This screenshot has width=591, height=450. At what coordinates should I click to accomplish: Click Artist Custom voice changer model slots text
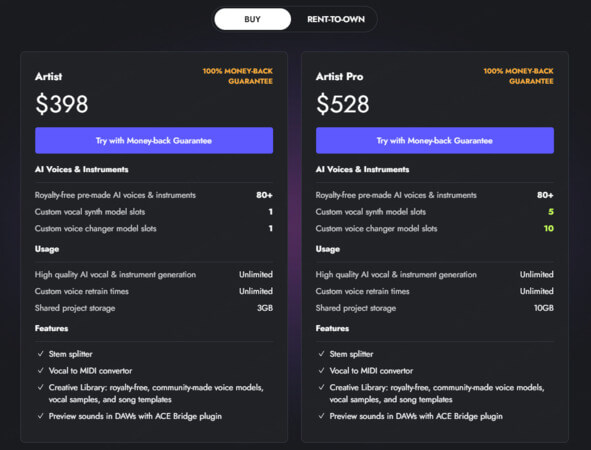click(x=96, y=228)
